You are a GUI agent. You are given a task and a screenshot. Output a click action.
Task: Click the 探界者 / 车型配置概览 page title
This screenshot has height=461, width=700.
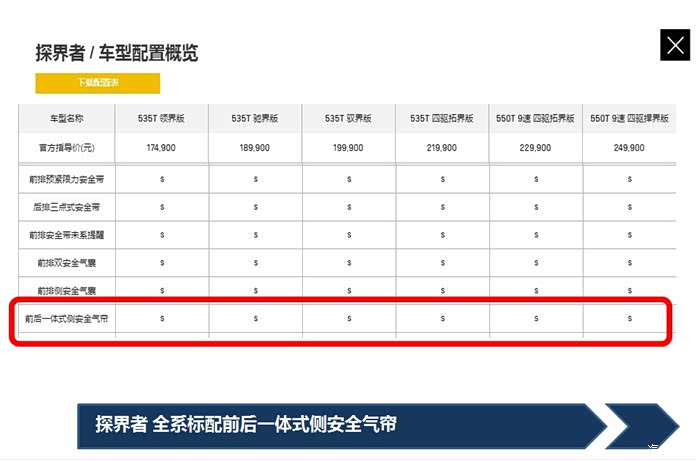click(117, 53)
